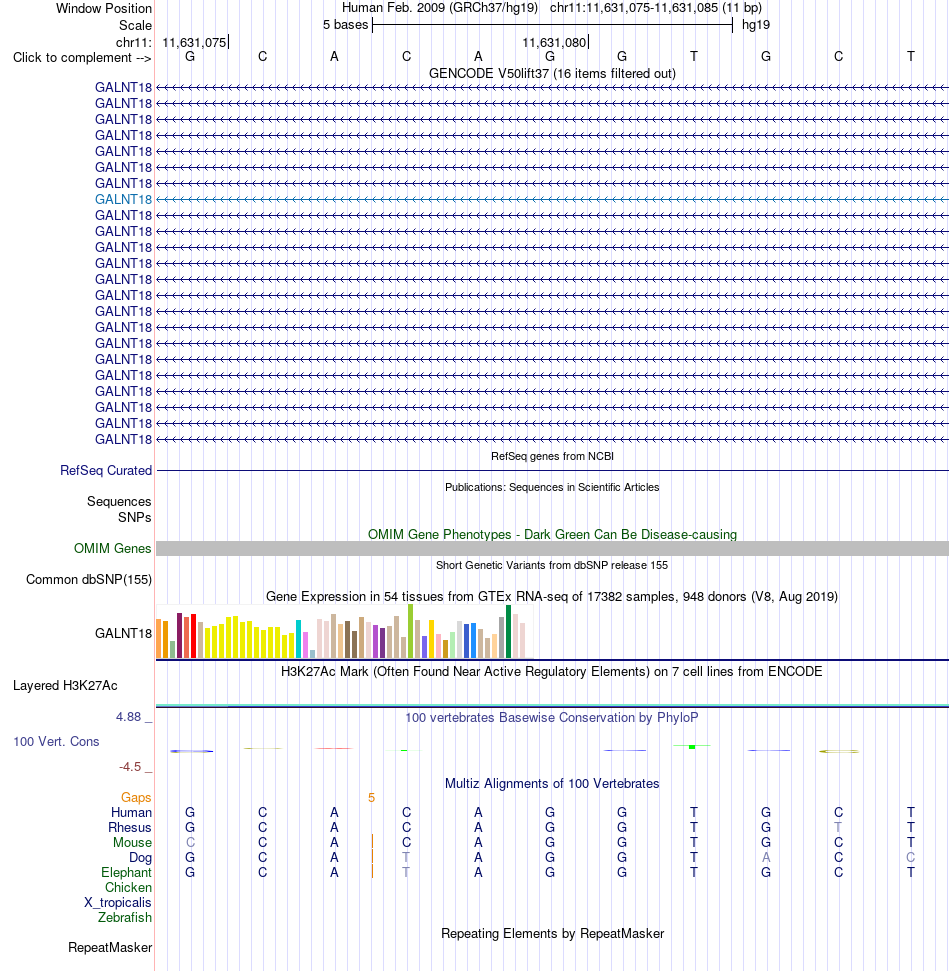Click the Human Feb. 2009 (GRCh37/hg19) title text
Image resolution: width=950 pixels, height=971 pixels.
pyautogui.click(x=440, y=8)
